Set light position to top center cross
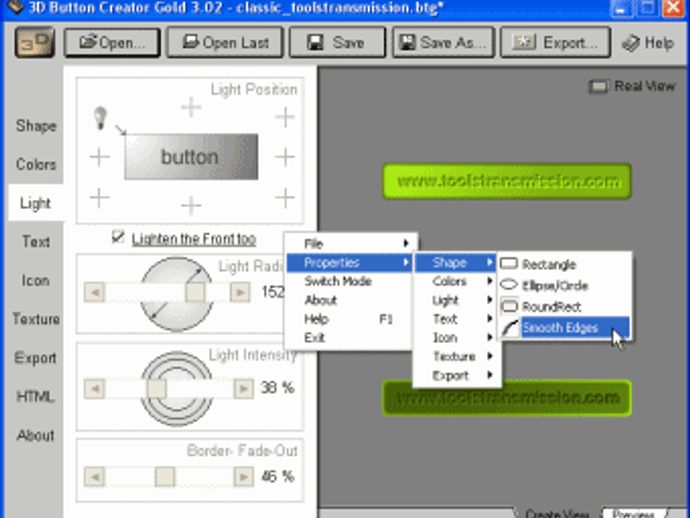Viewport: 690px width, 518px height. point(191,107)
